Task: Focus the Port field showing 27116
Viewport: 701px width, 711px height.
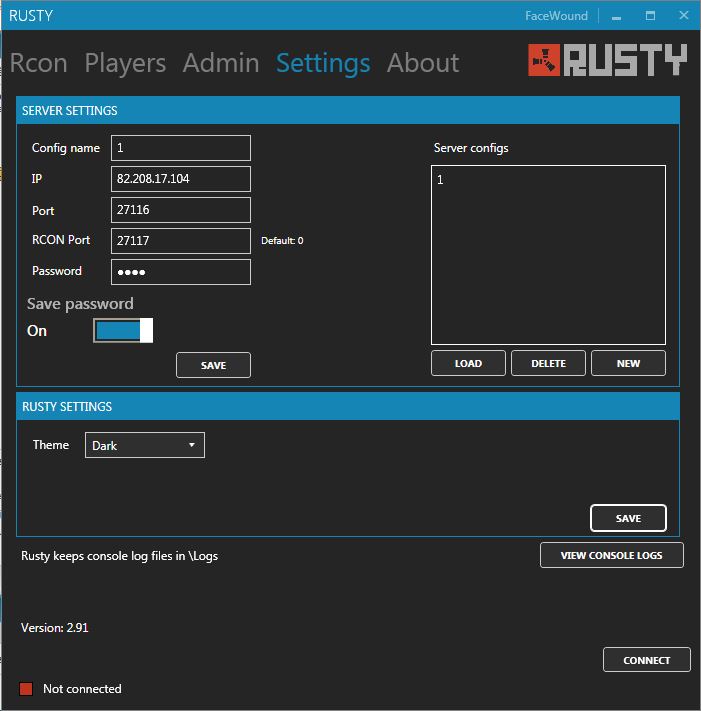Action: [181, 209]
